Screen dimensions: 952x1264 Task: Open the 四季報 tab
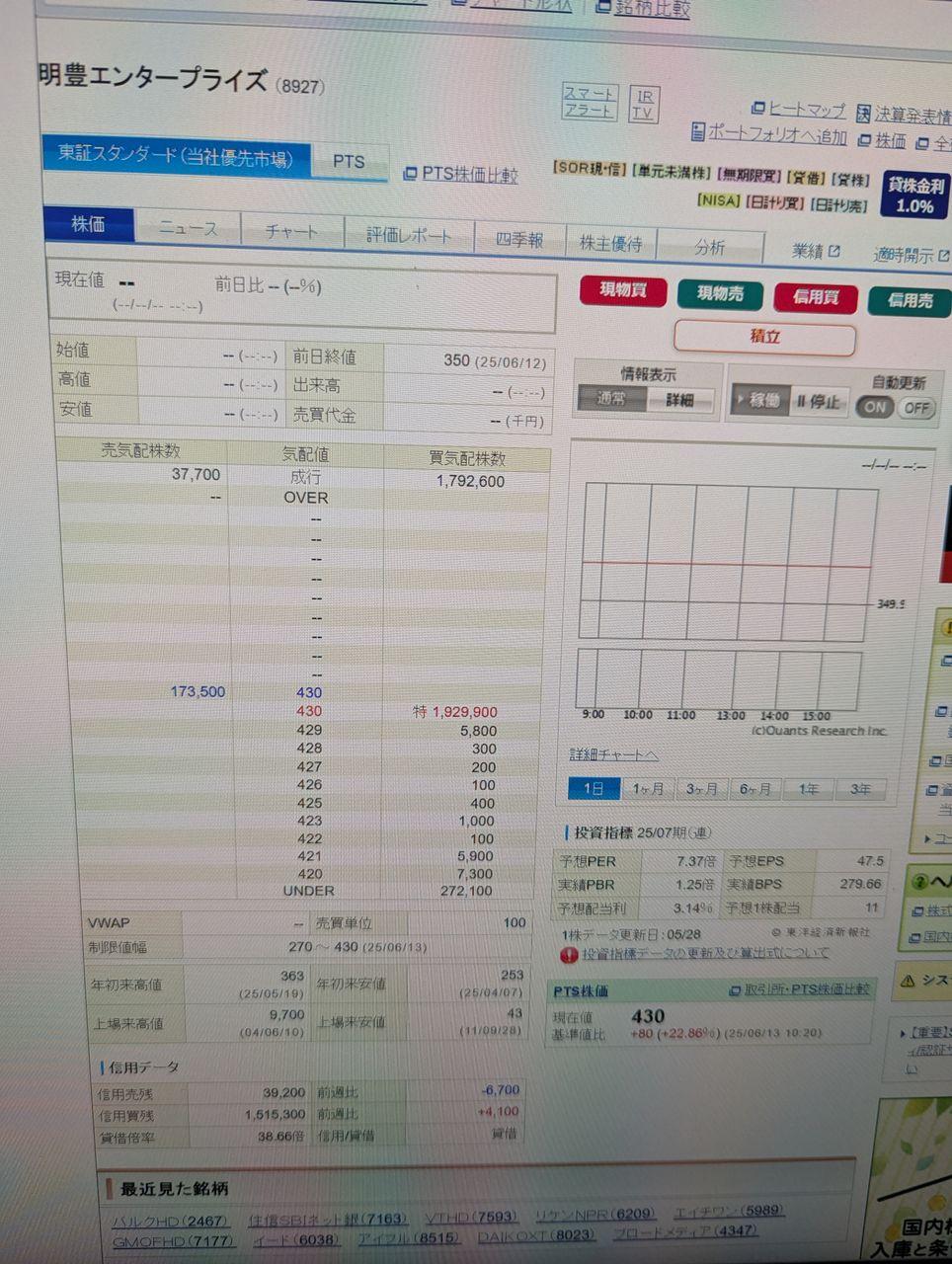519,240
